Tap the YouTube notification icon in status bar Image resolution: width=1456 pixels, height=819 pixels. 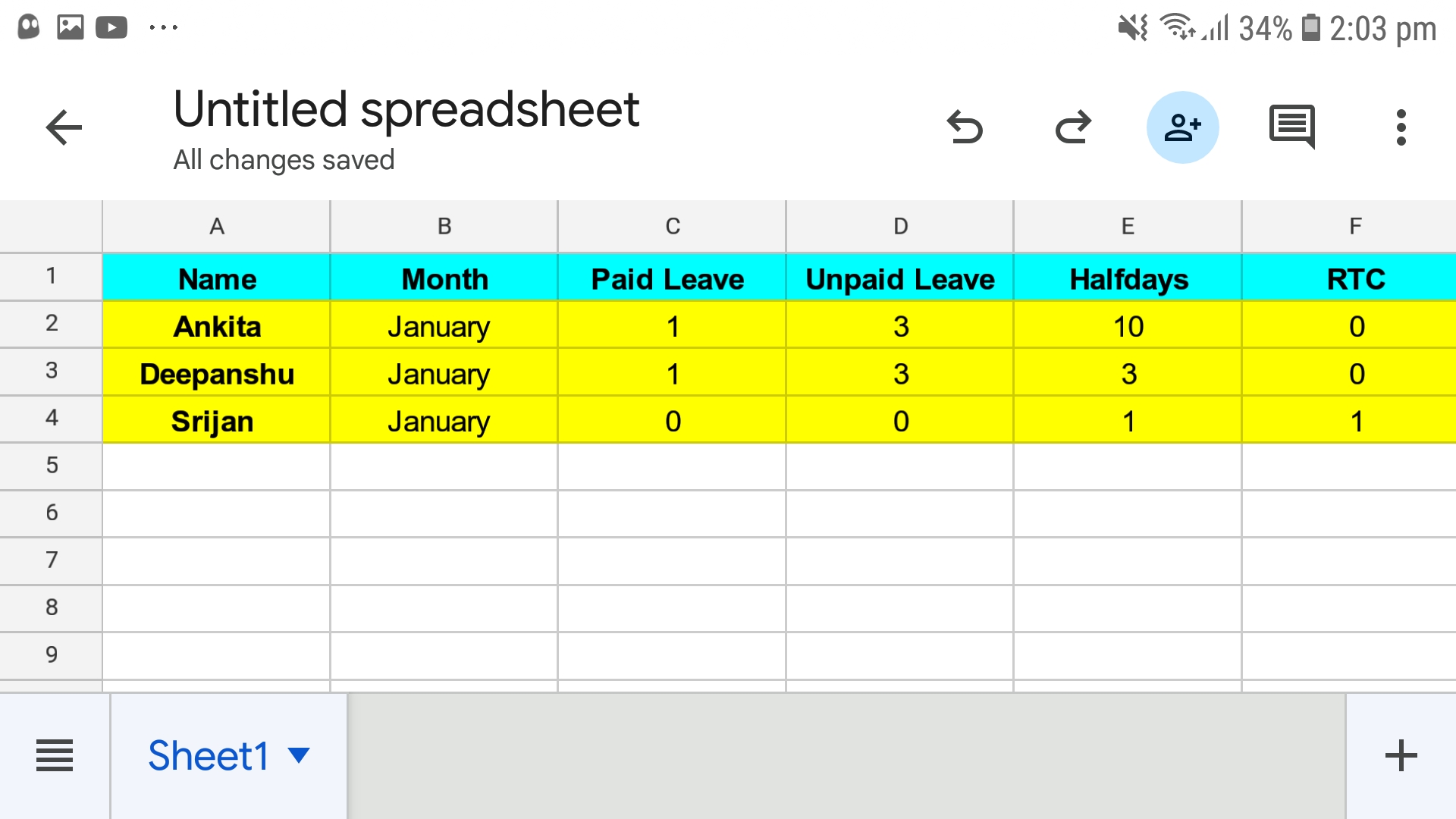[111, 28]
